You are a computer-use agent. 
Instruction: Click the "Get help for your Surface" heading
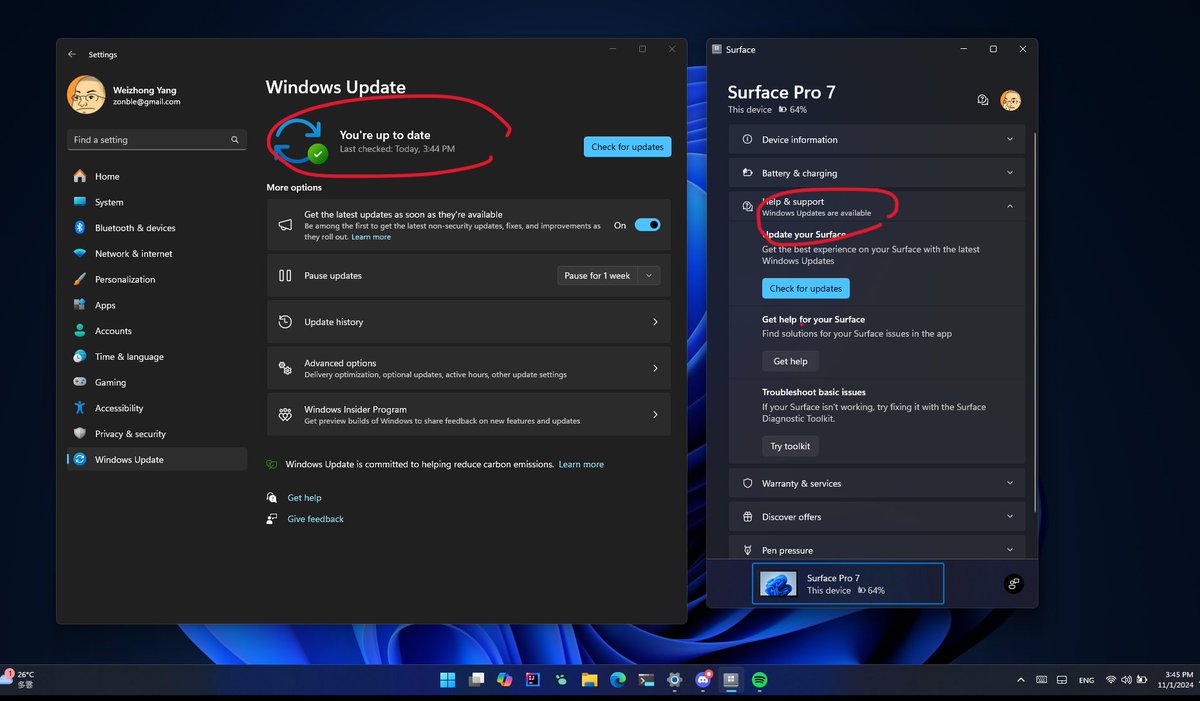click(x=813, y=320)
